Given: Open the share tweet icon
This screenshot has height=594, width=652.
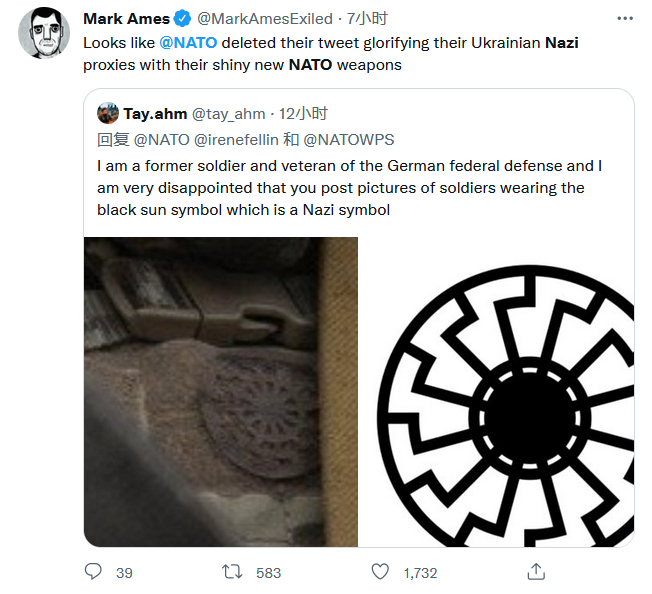Looking at the screenshot, I should (536, 571).
